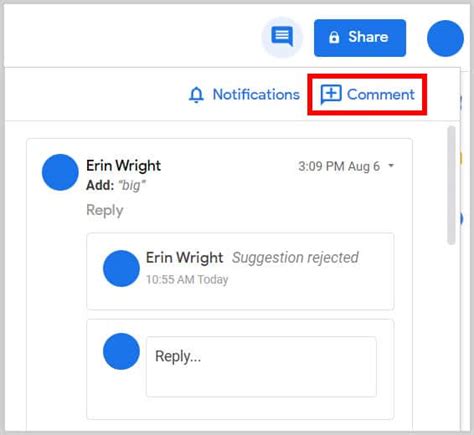Select the avatar beside the Reply field
The image size is (474, 435).
point(121,351)
